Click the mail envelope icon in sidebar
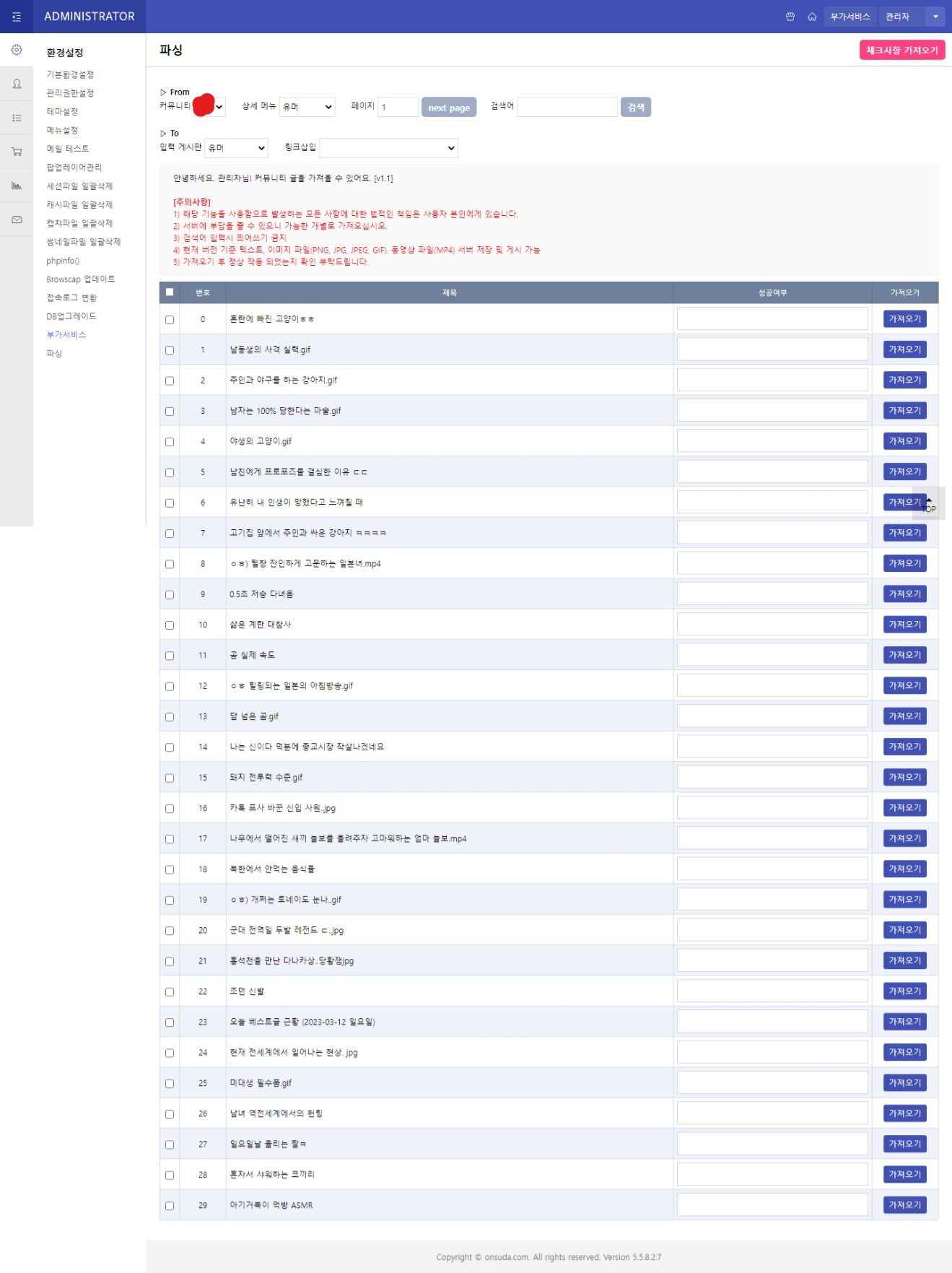This screenshot has height=1273, width=952. [16, 220]
